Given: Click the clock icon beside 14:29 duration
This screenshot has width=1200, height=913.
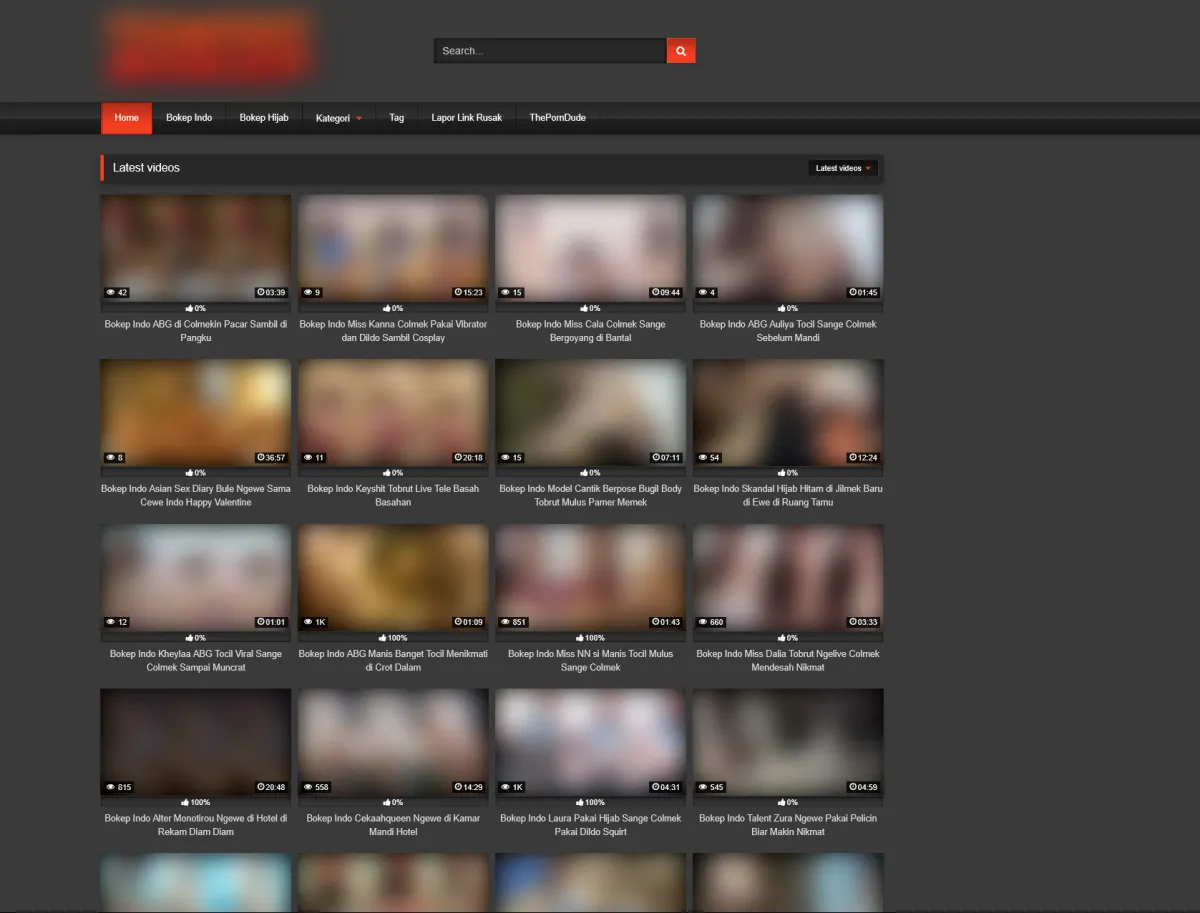Looking at the screenshot, I should point(457,787).
